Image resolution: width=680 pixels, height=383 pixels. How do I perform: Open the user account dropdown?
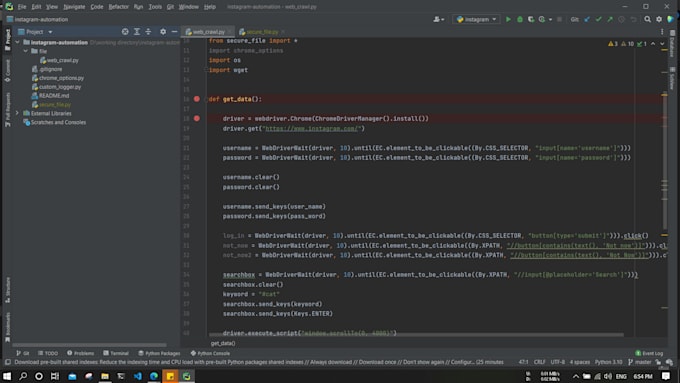tap(438, 19)
